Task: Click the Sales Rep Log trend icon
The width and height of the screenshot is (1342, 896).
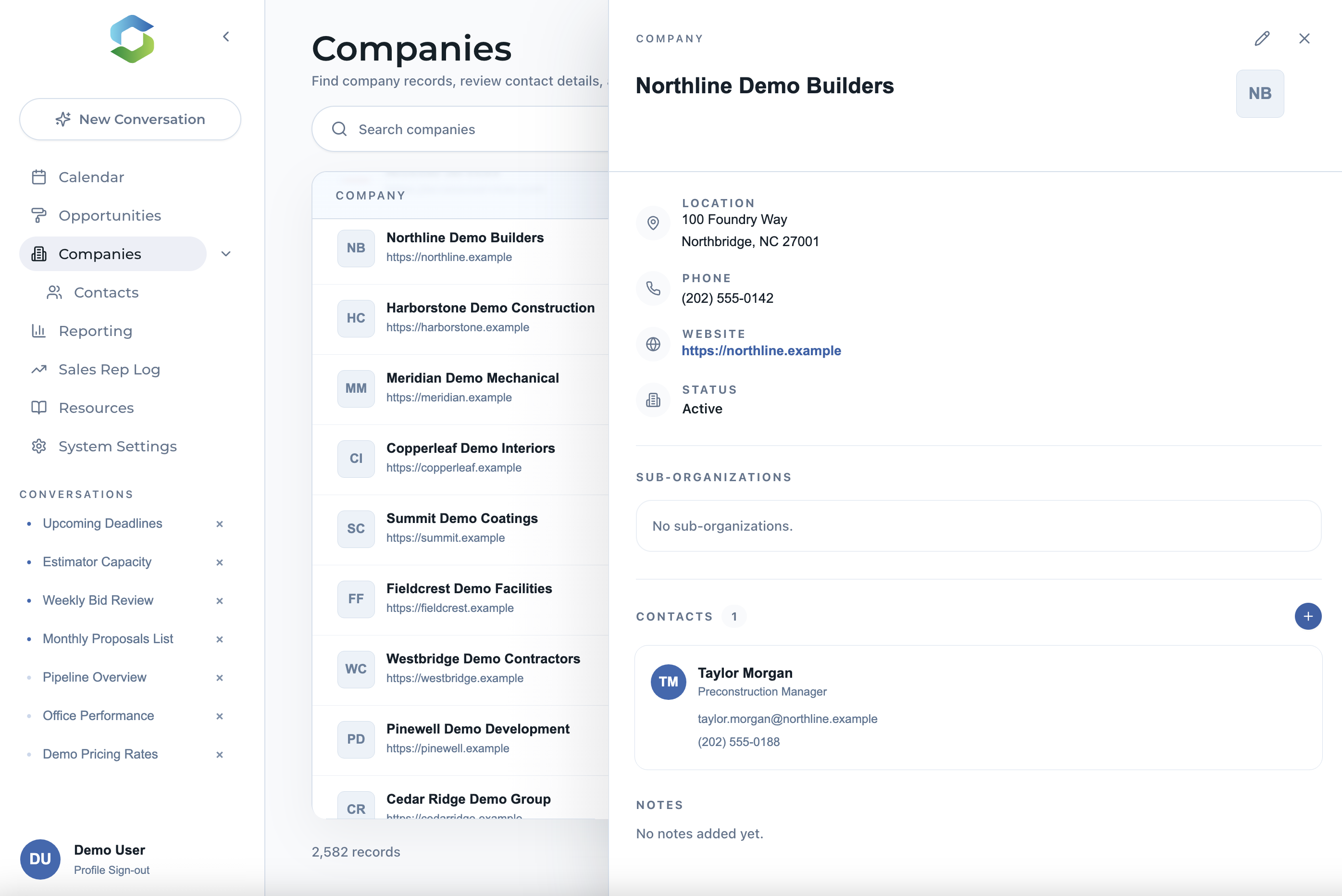Action: [x=39, y=369]
